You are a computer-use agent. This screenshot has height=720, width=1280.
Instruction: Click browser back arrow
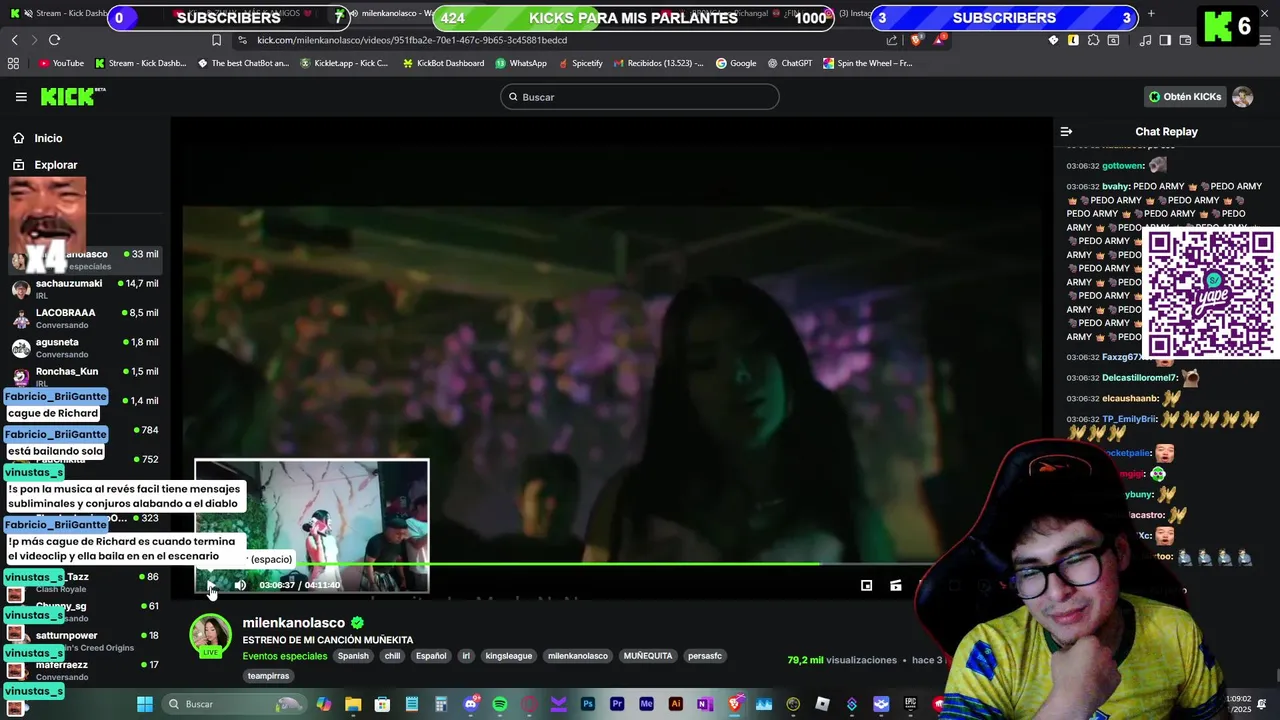pyautogui.click(x=14, y=40)
